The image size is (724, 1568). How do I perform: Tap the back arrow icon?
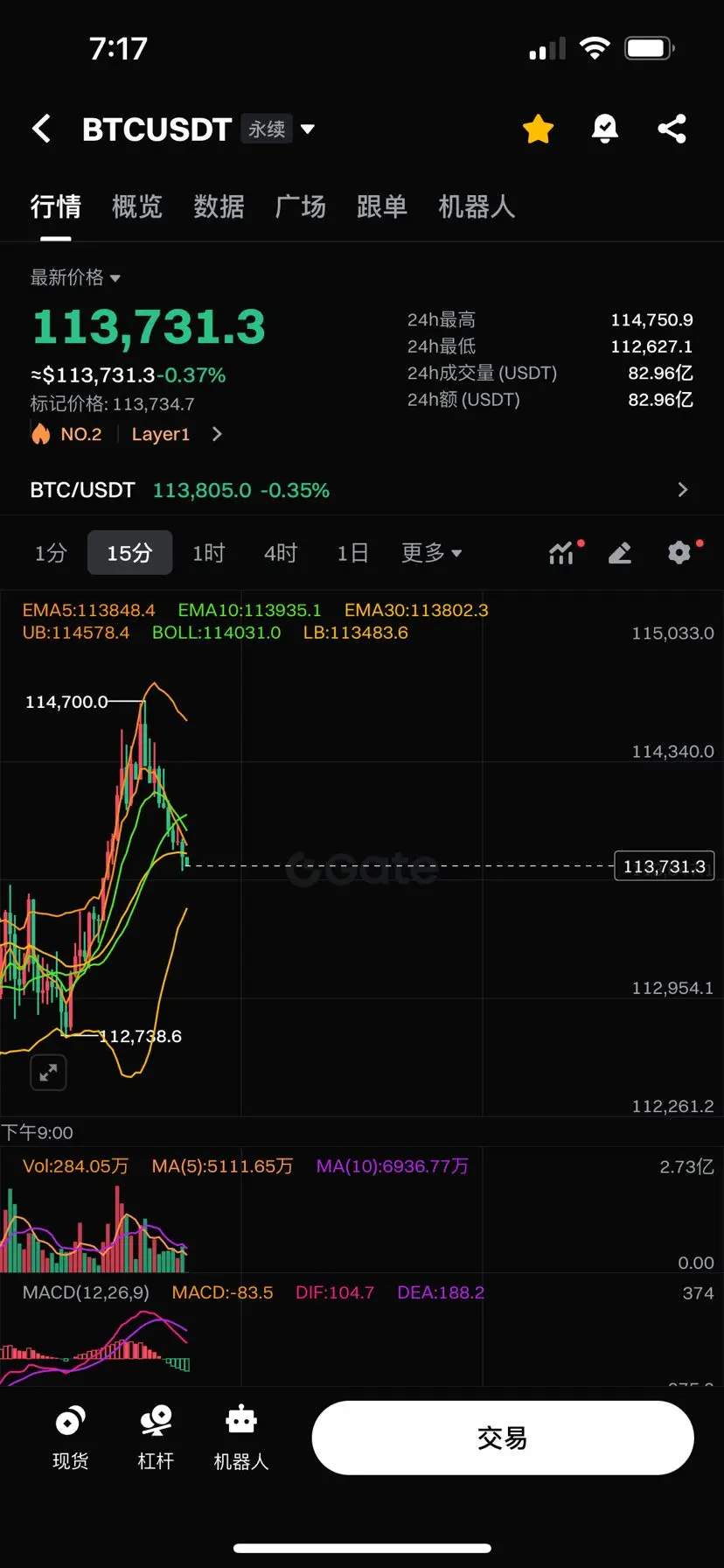pos(41,129)
